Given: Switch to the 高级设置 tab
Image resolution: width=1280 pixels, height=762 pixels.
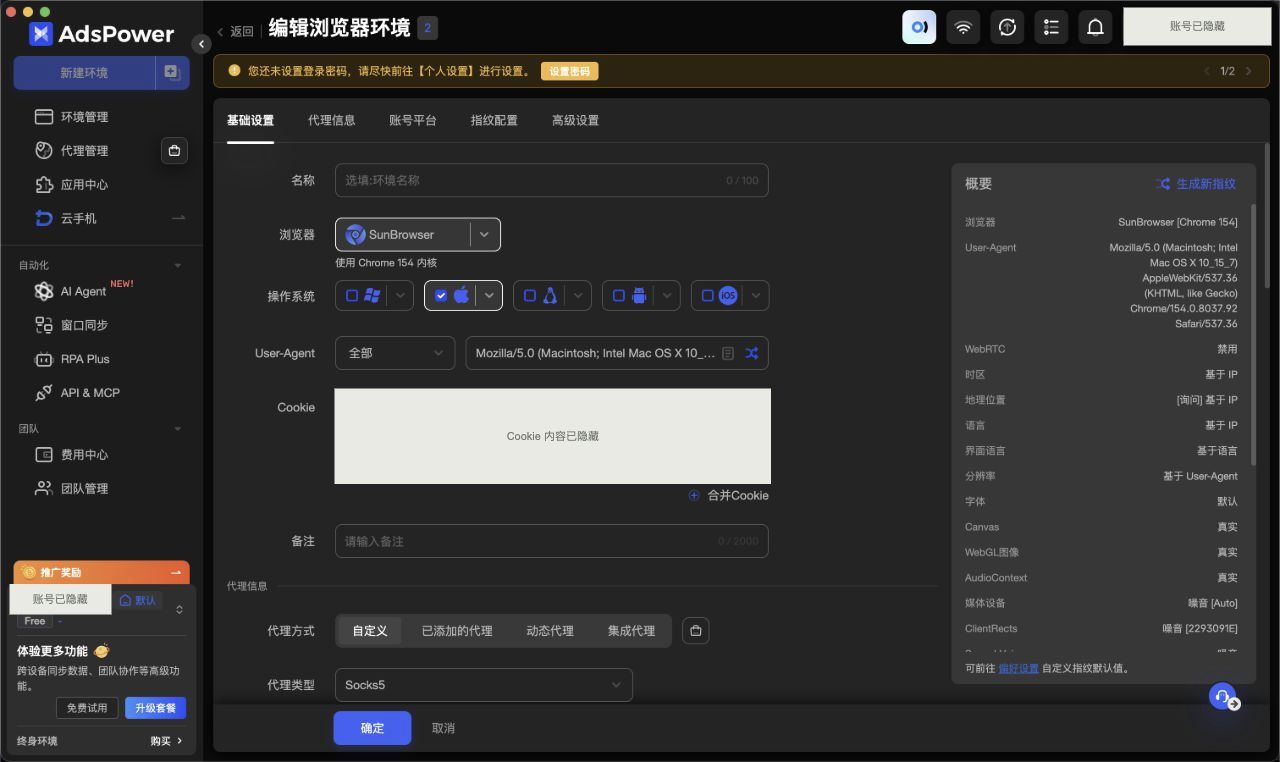Looking at the screenshot, I should pos(575,120).
